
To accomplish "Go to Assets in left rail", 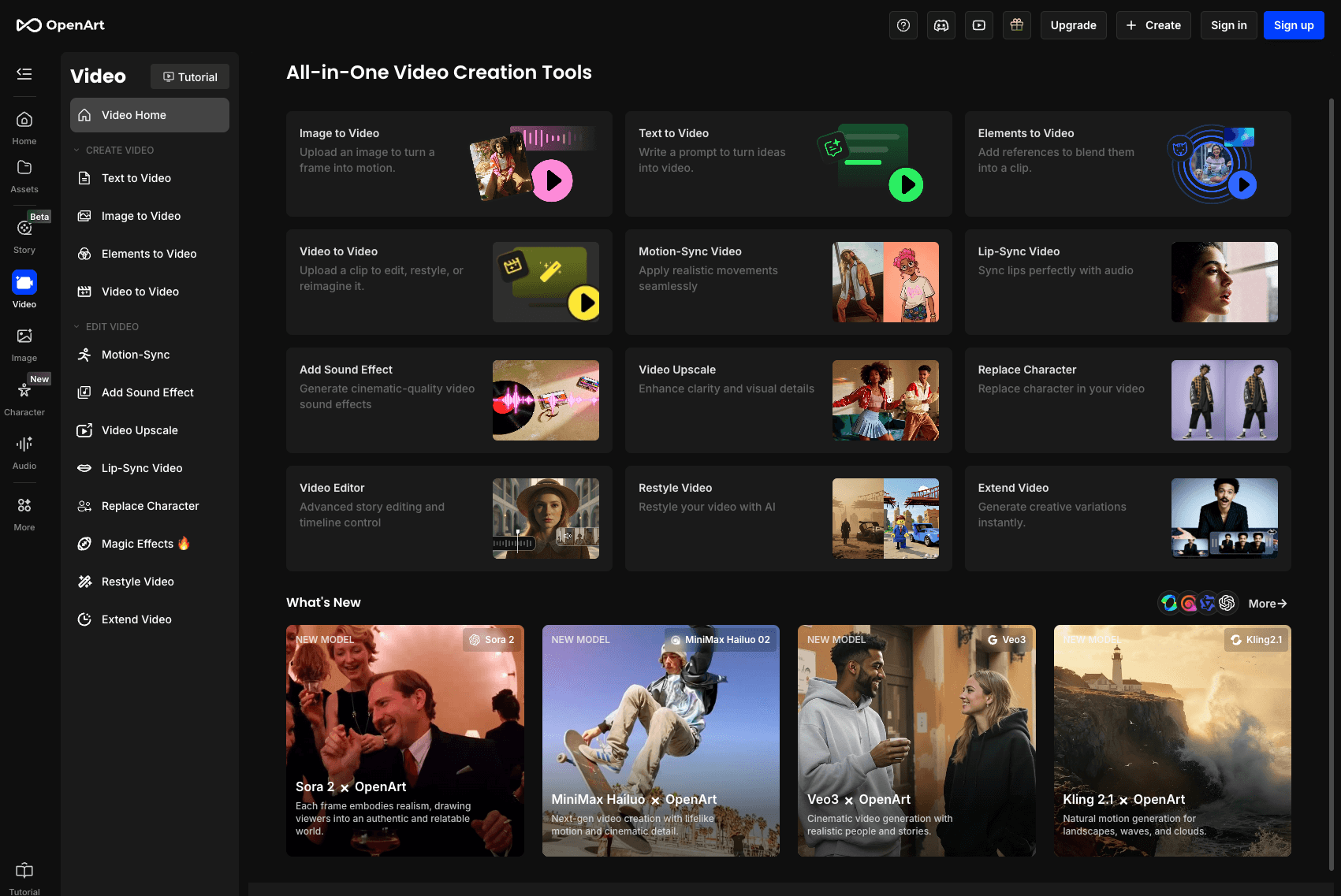I will pyautogui.click(x=24, y=175).
